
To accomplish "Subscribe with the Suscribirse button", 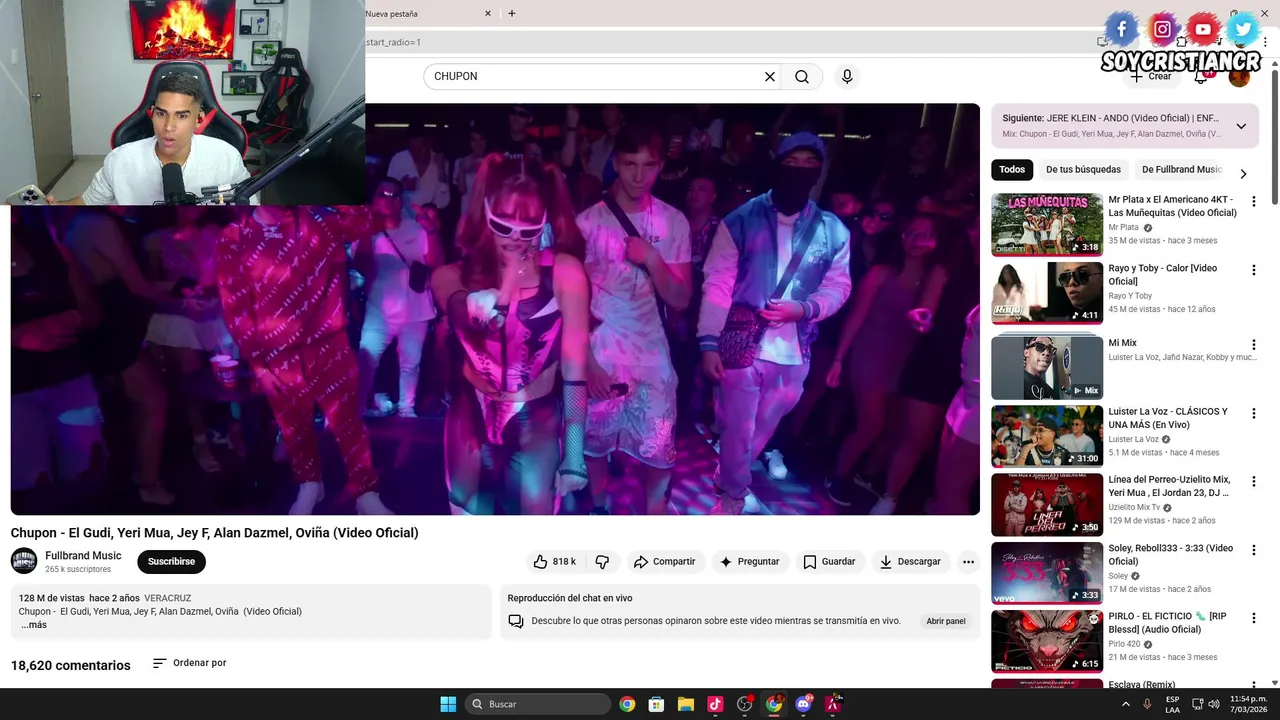I will tap(171, 562).
